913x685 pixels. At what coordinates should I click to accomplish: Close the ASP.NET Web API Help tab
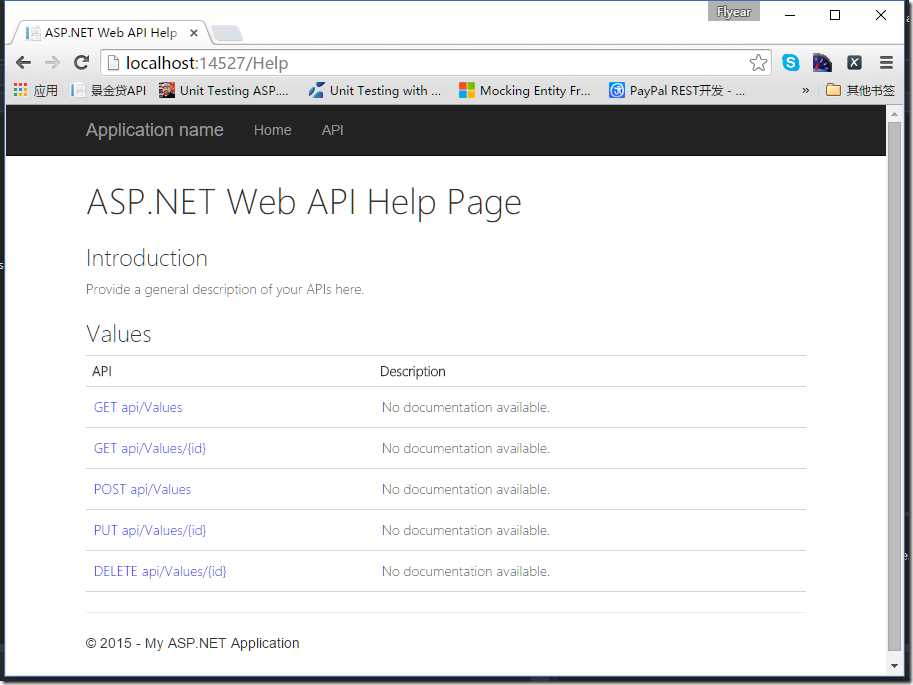[x=194, y=33]
